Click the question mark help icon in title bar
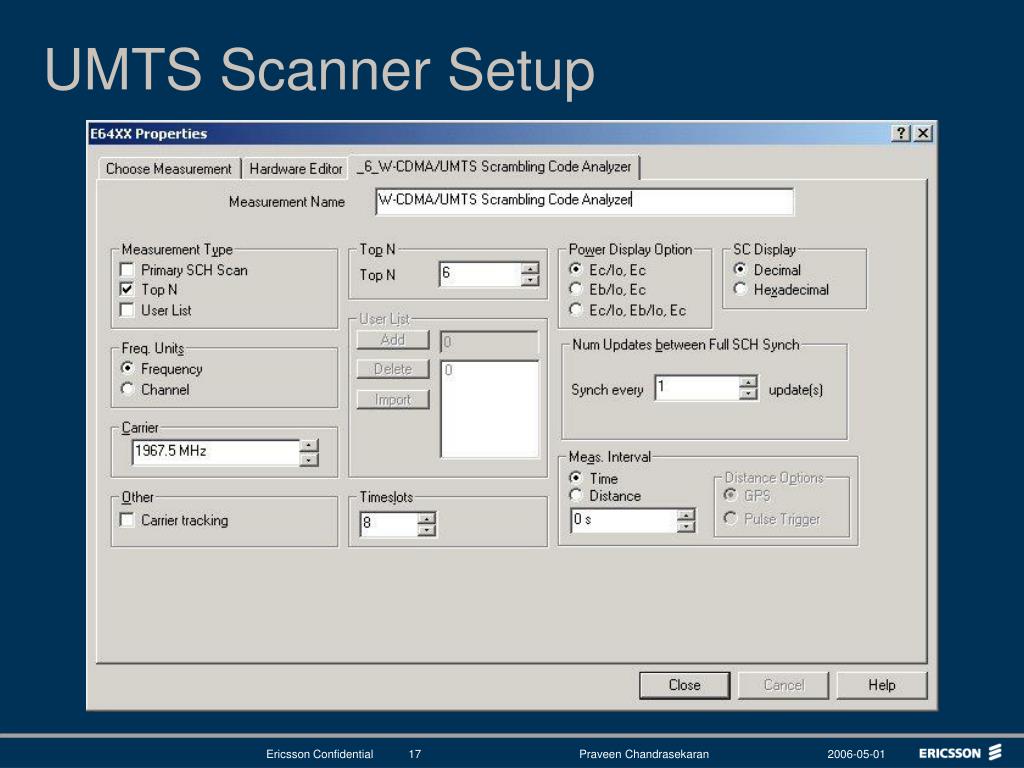Viewport: 1024px width, 768px height. coord(901,133)
